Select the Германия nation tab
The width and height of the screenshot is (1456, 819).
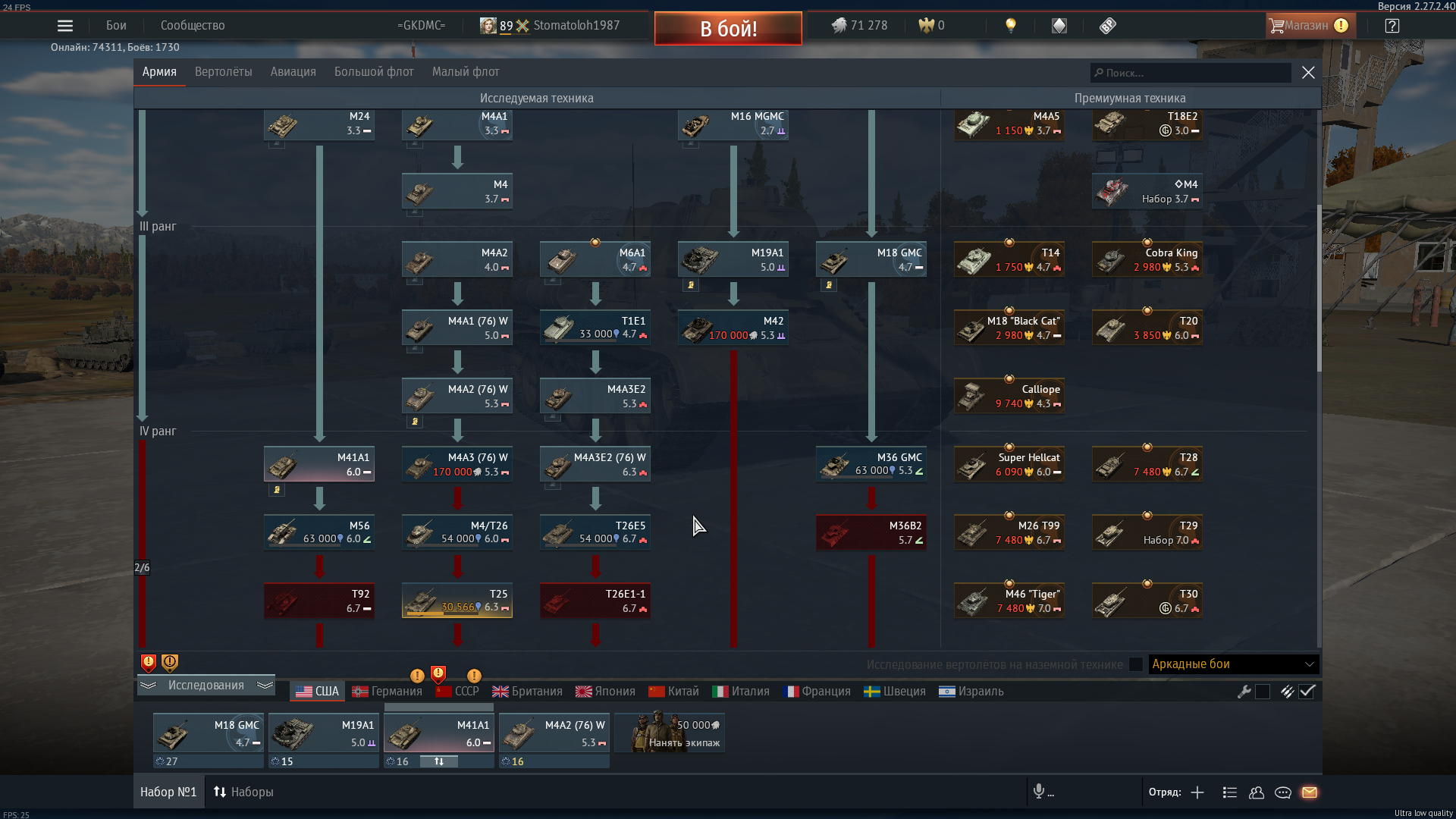click(x=387, y=692)
